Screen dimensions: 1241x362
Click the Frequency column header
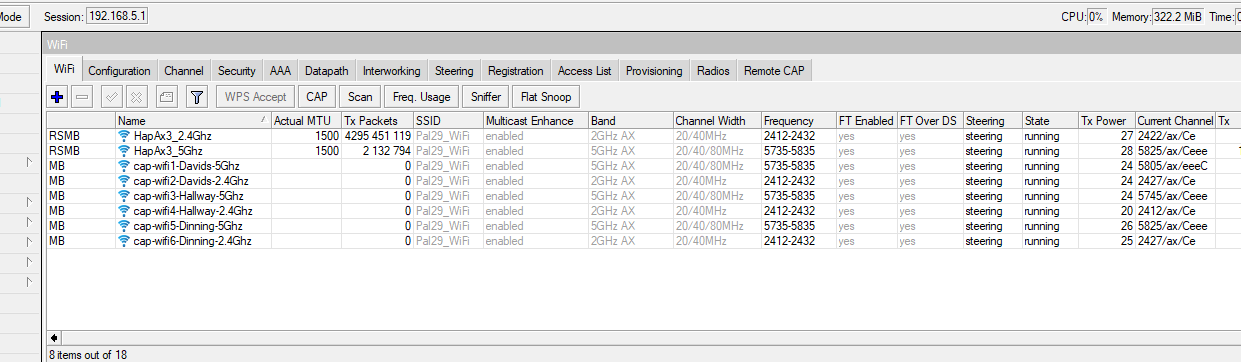[x=799, y=121]
